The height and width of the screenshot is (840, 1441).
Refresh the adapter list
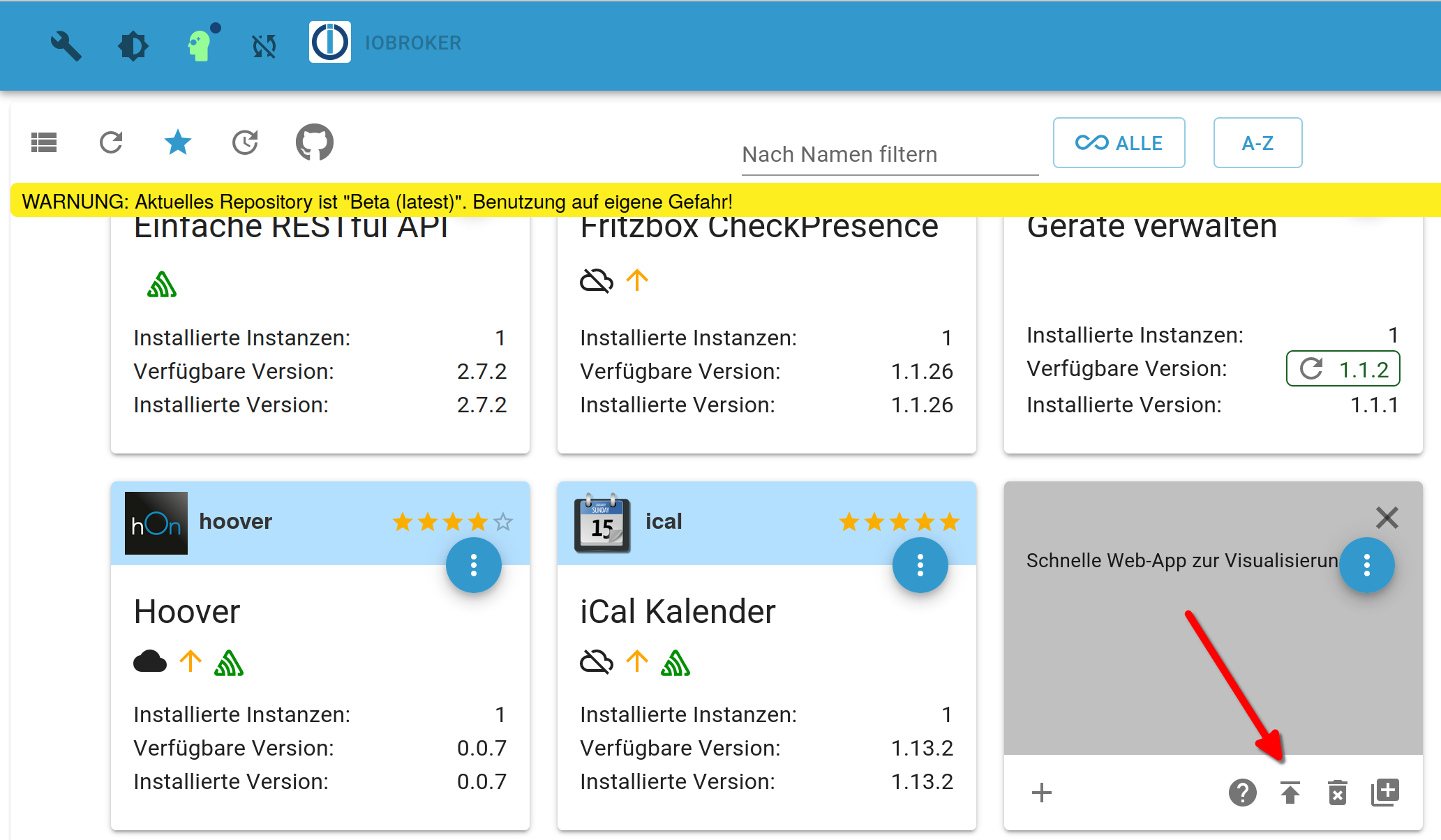tap(111, 143)
